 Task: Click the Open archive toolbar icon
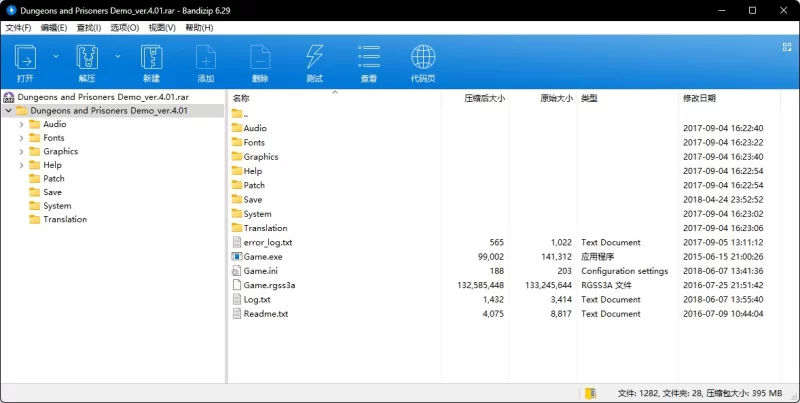[25, 57]
